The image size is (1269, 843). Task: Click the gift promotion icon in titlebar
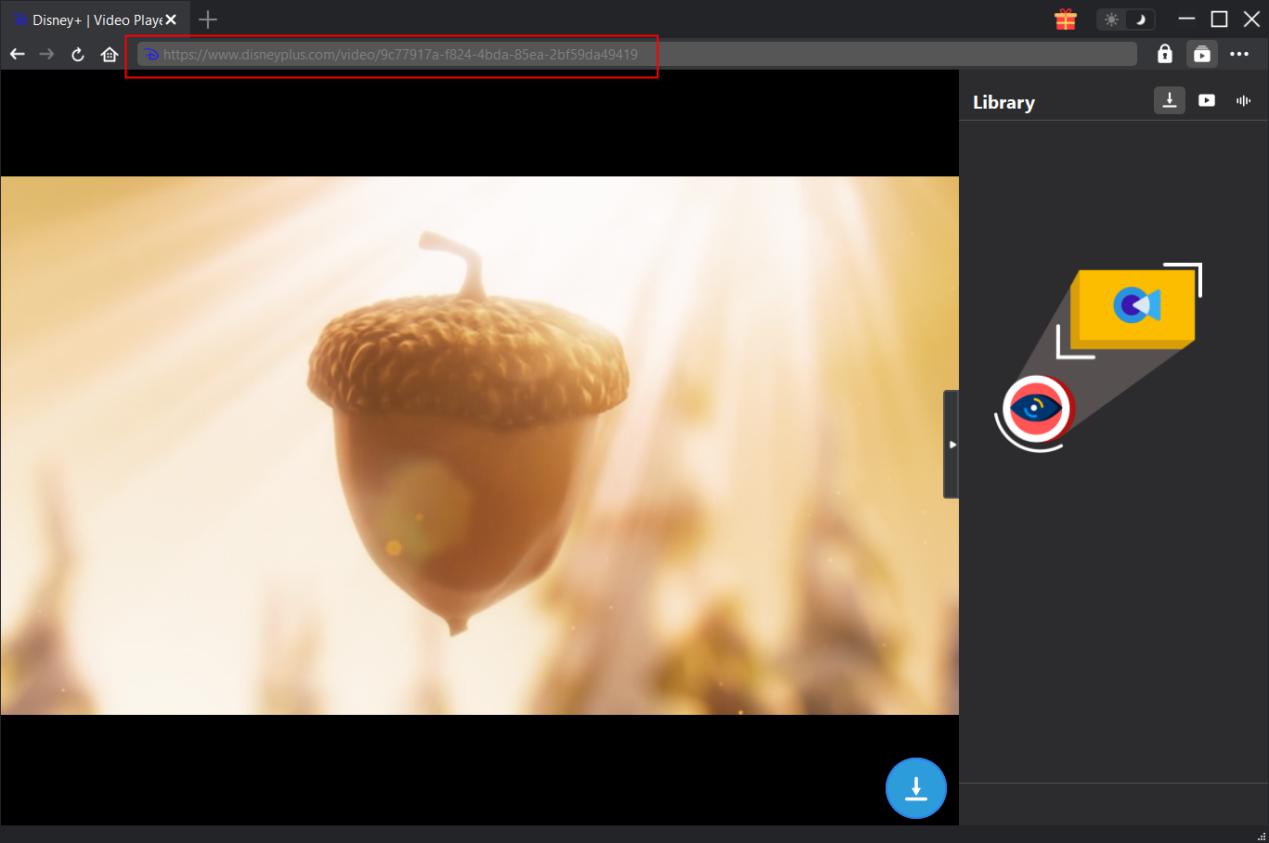1065,18
